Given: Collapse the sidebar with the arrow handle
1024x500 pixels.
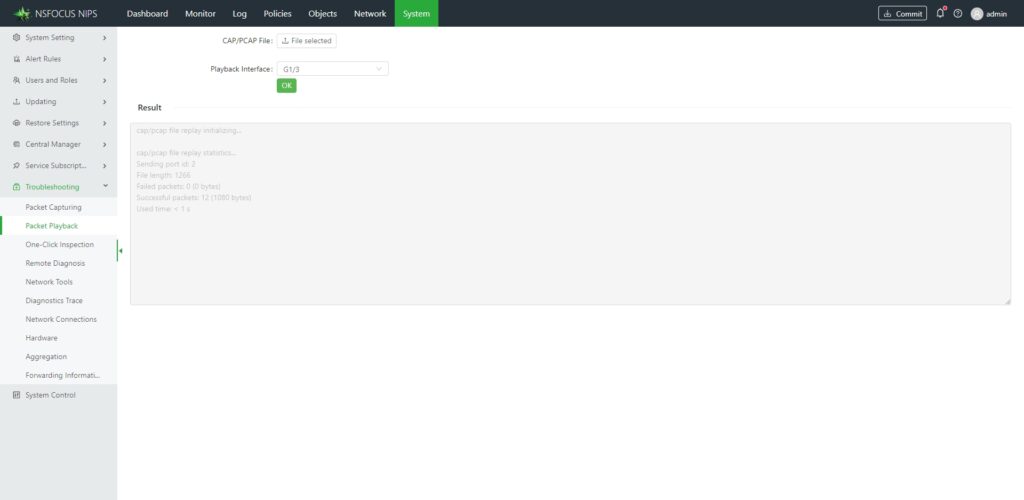Looking at the screenshot, I should [x=120, y=251].
